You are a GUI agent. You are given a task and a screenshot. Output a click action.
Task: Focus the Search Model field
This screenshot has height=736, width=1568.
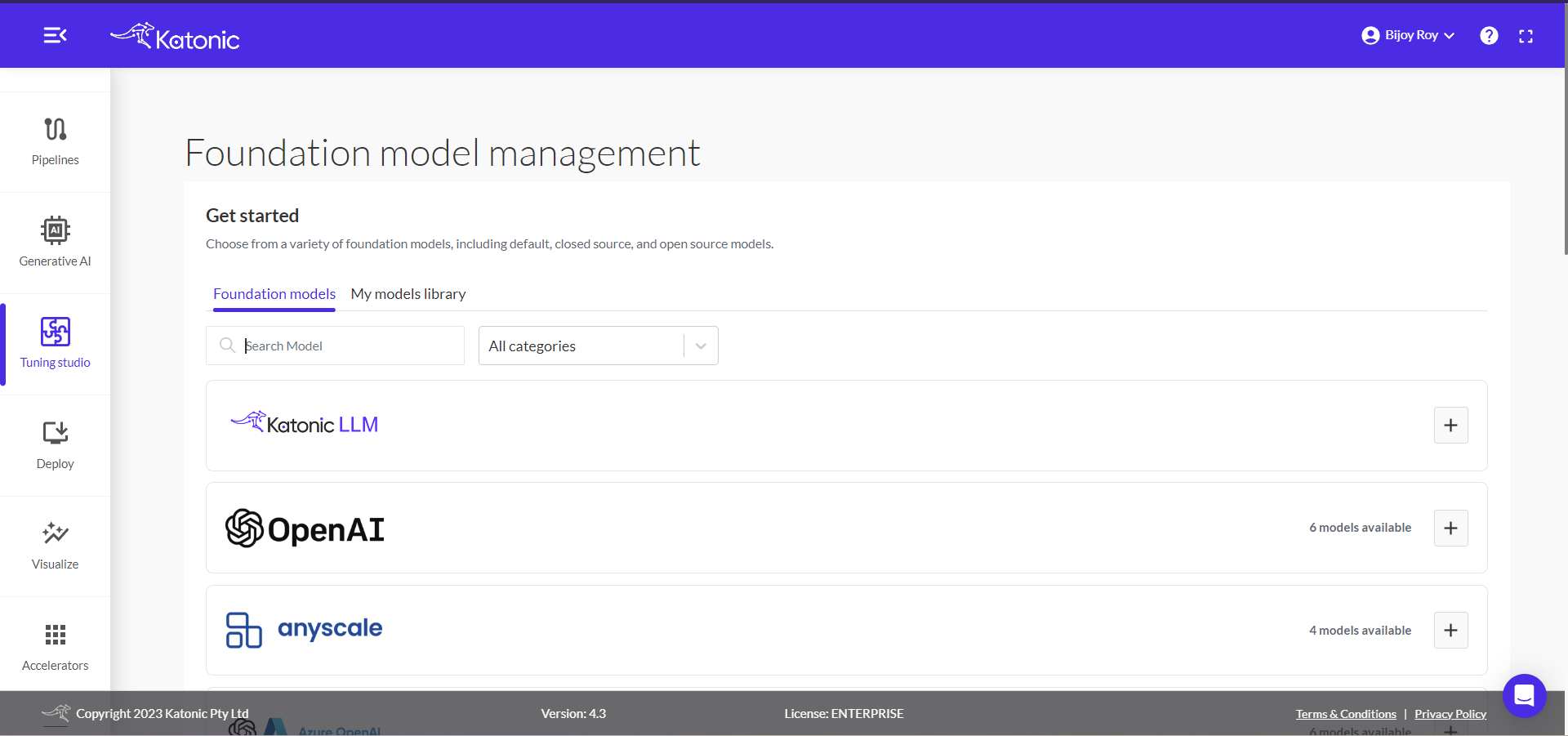pos(335,346)
